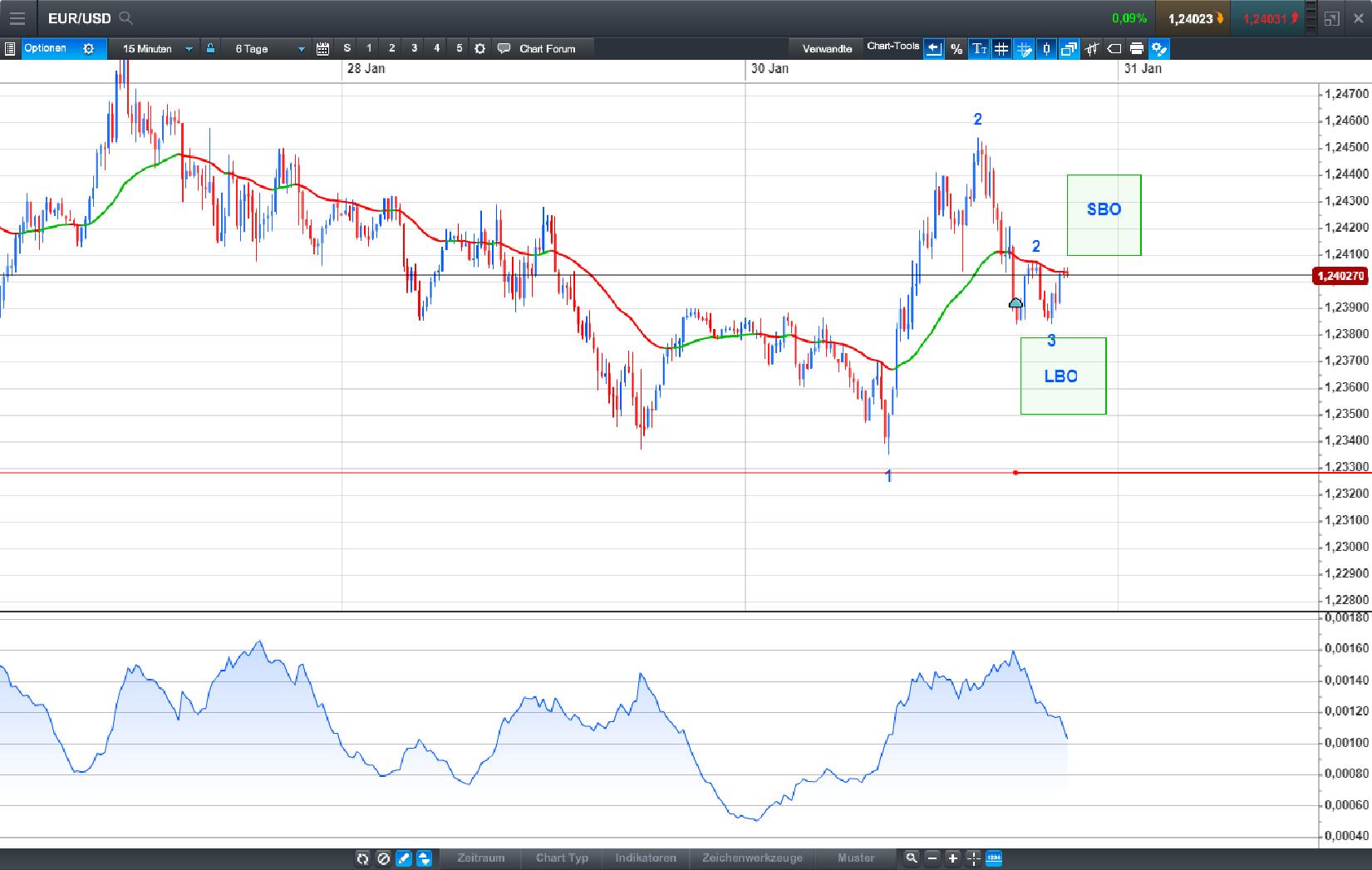
Task: Click the magnifier zoom icon at bottom
Action: (x=912, y=858)
